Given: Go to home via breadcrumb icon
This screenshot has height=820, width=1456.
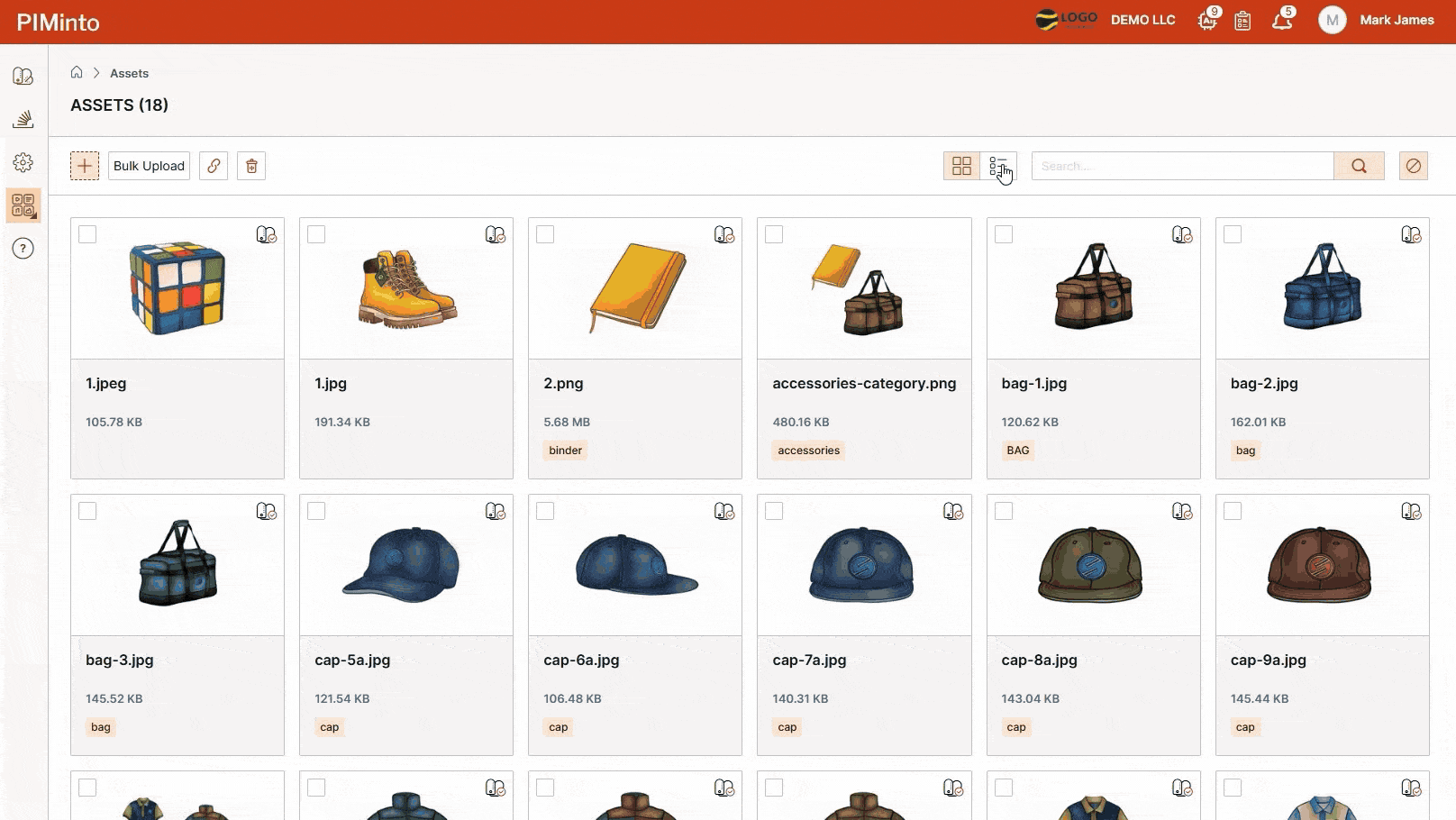Looking at the screenshot, I should coord(77,72).
